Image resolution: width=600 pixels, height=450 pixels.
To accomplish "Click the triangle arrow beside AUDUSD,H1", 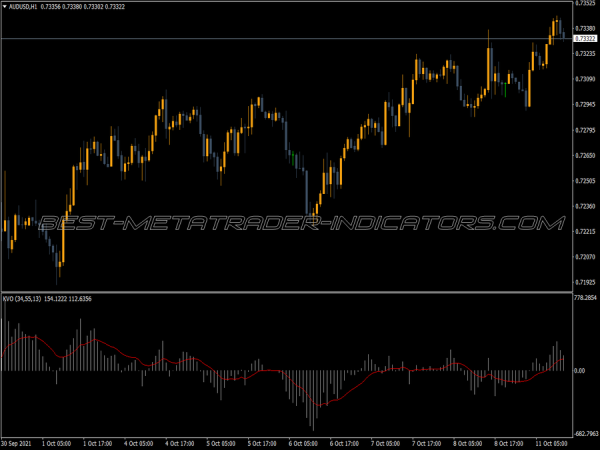I will click(x=6, y=6).
